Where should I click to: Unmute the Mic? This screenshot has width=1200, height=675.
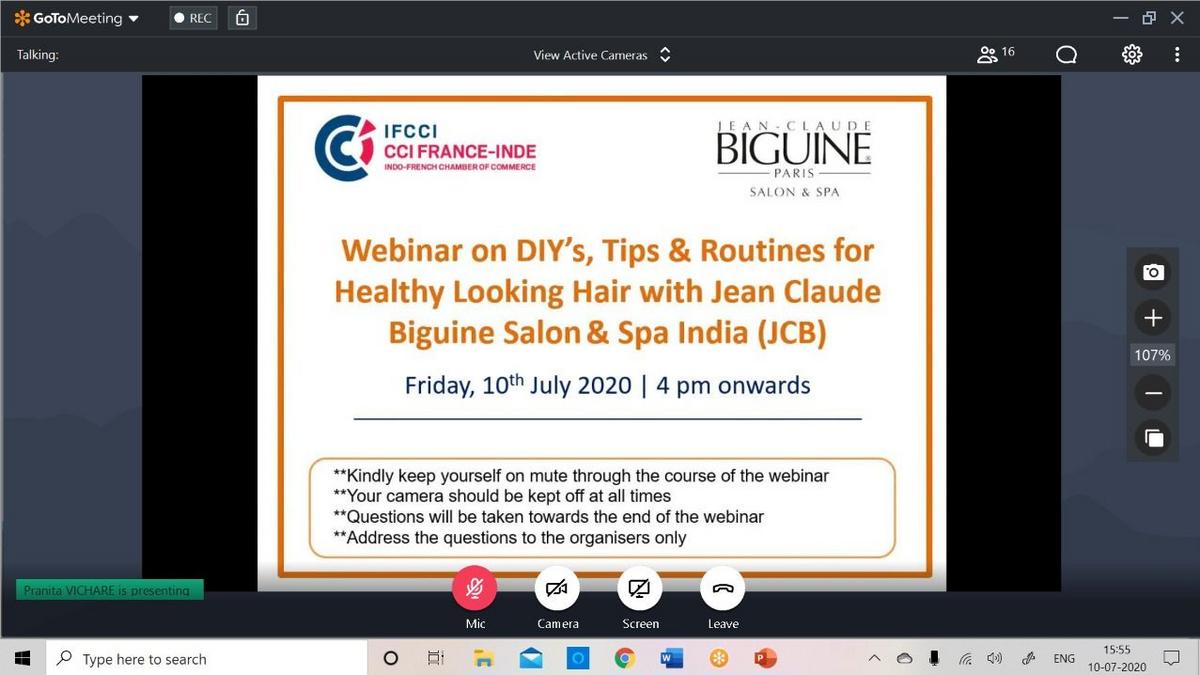[x=475, y=589]
